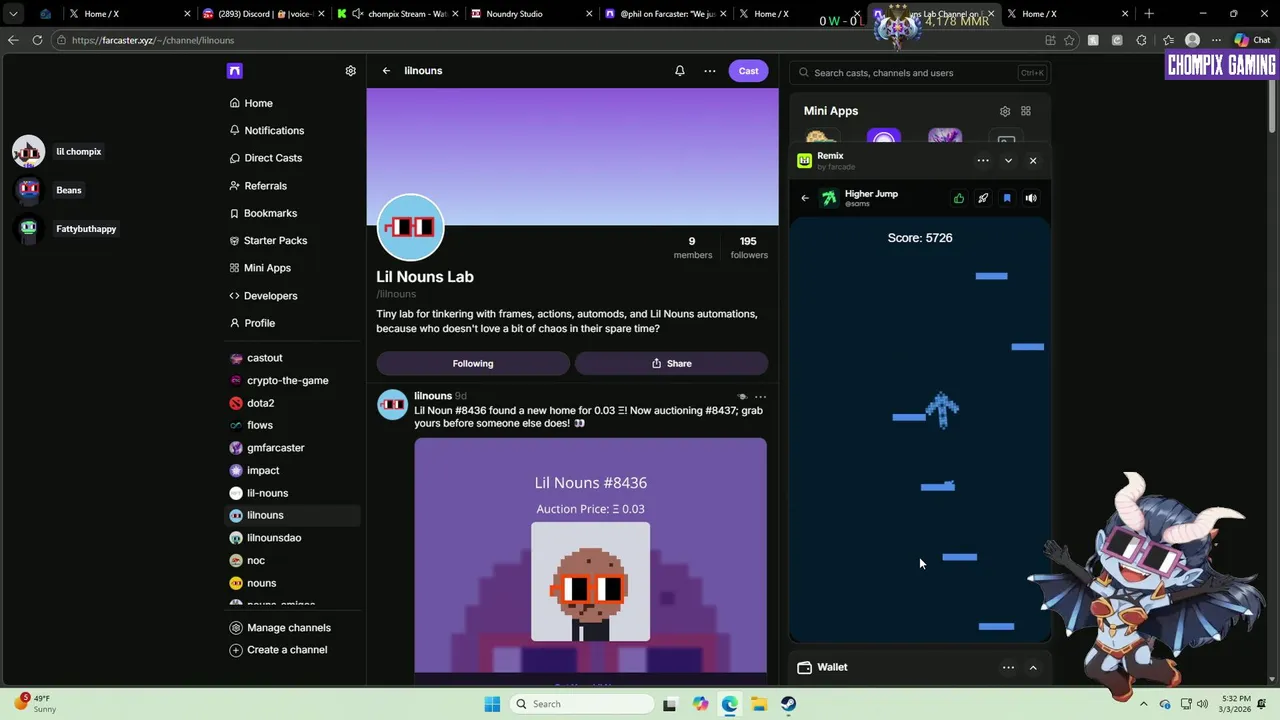Open the channel more options menu
The image size is (1280, 720).
tap(710, 71)
